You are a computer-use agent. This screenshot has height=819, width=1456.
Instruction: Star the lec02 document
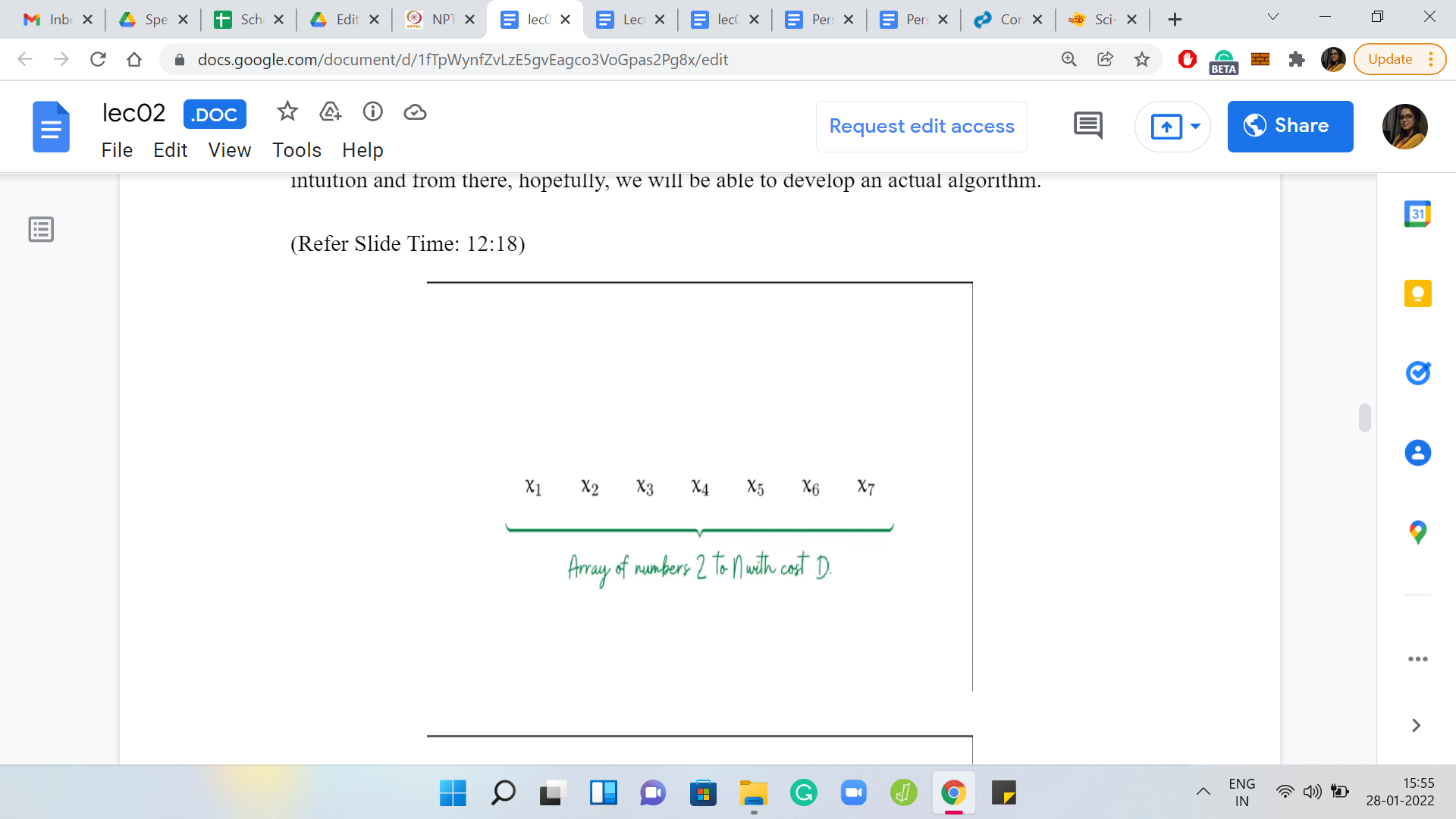(287, 112)
